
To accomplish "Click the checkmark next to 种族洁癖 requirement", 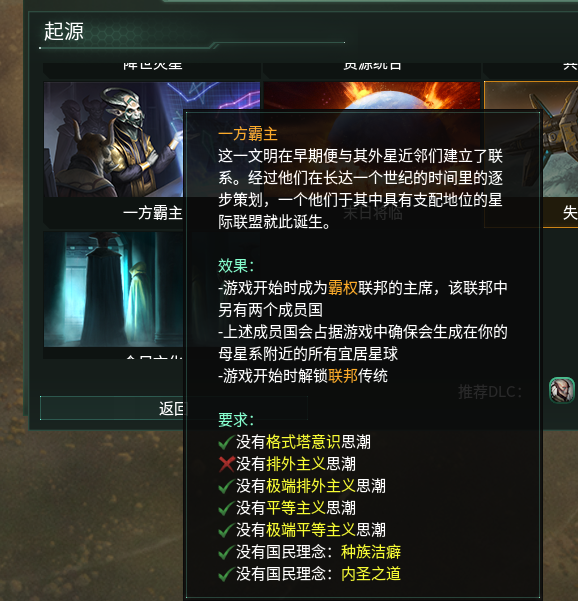I will (227, 552).
